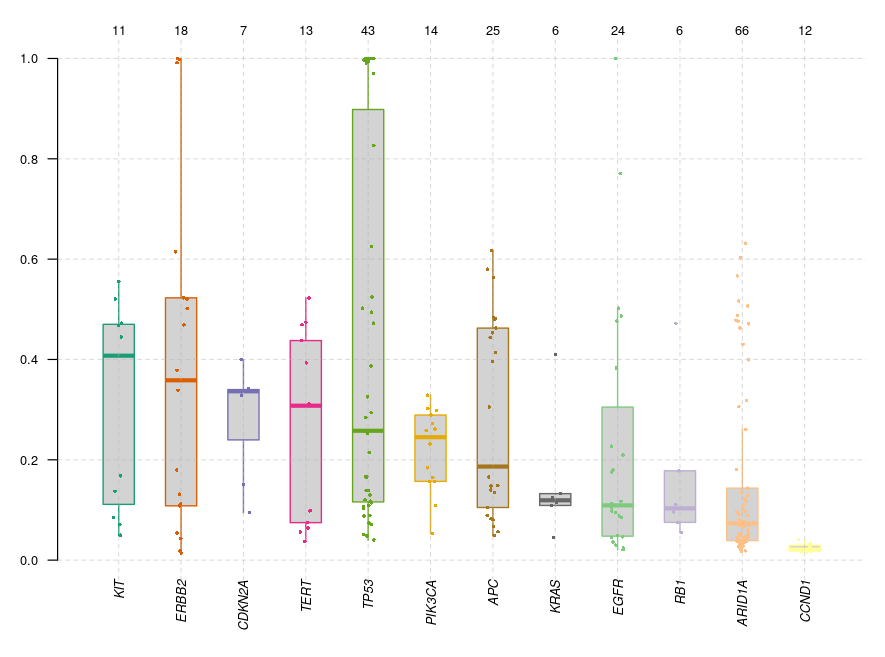This screenshot has width=885, height=657.
Task: Click the KRAS outlier point near 0.4
Action: 555,355
